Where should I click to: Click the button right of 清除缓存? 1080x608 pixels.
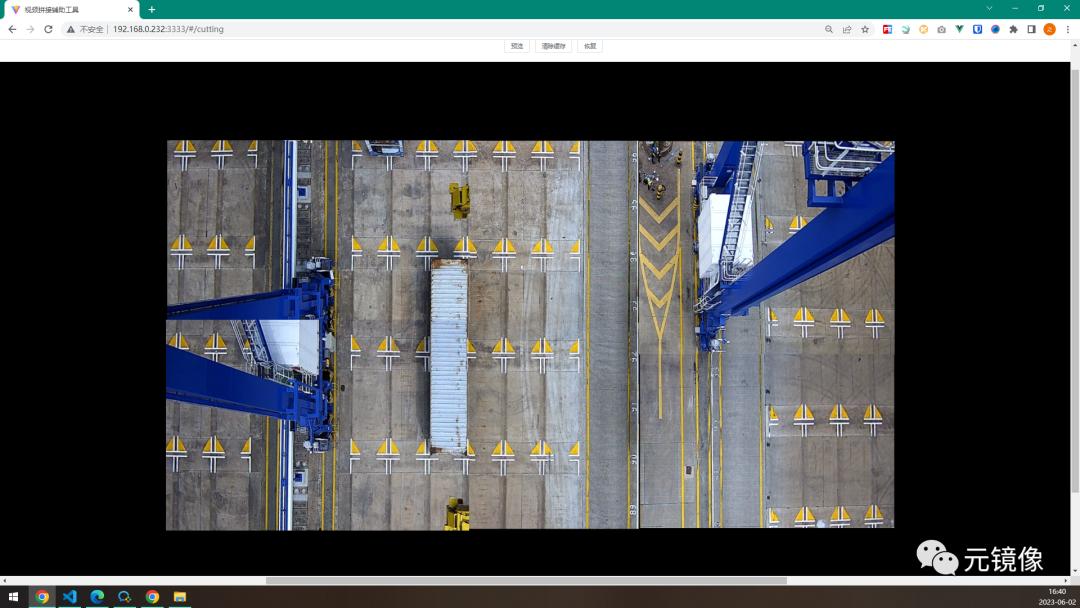pos(590,46)
